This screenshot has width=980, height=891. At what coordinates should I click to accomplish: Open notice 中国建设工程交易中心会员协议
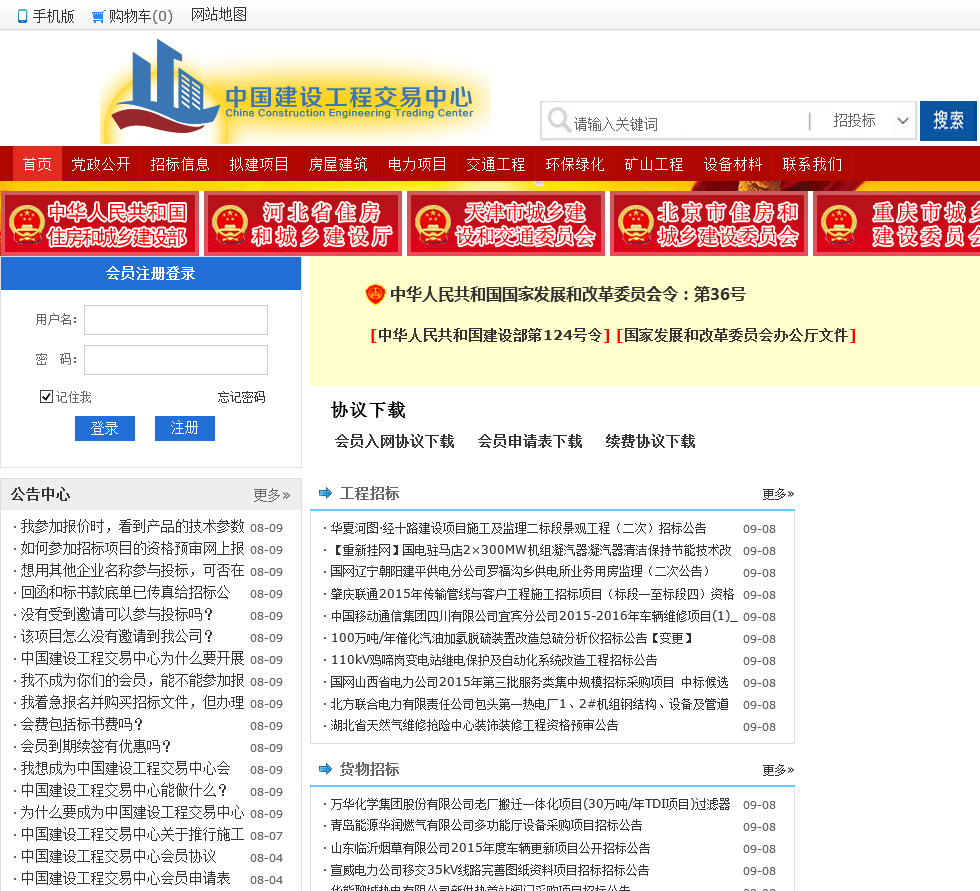(x=119, y=856)
